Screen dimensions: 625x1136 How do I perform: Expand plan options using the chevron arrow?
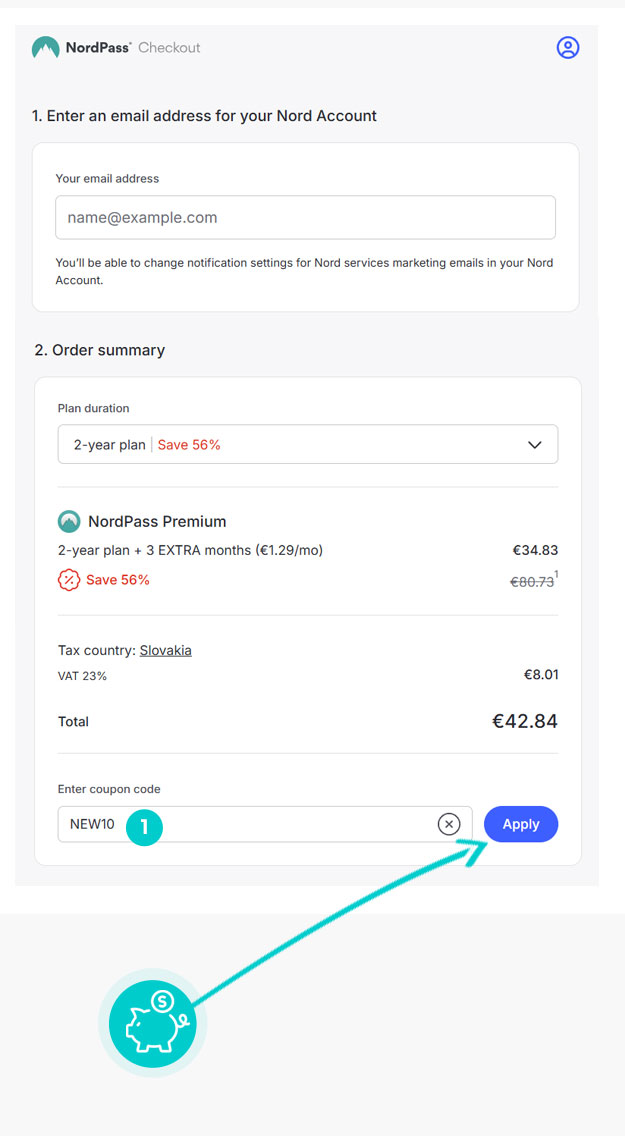point(535,445)
